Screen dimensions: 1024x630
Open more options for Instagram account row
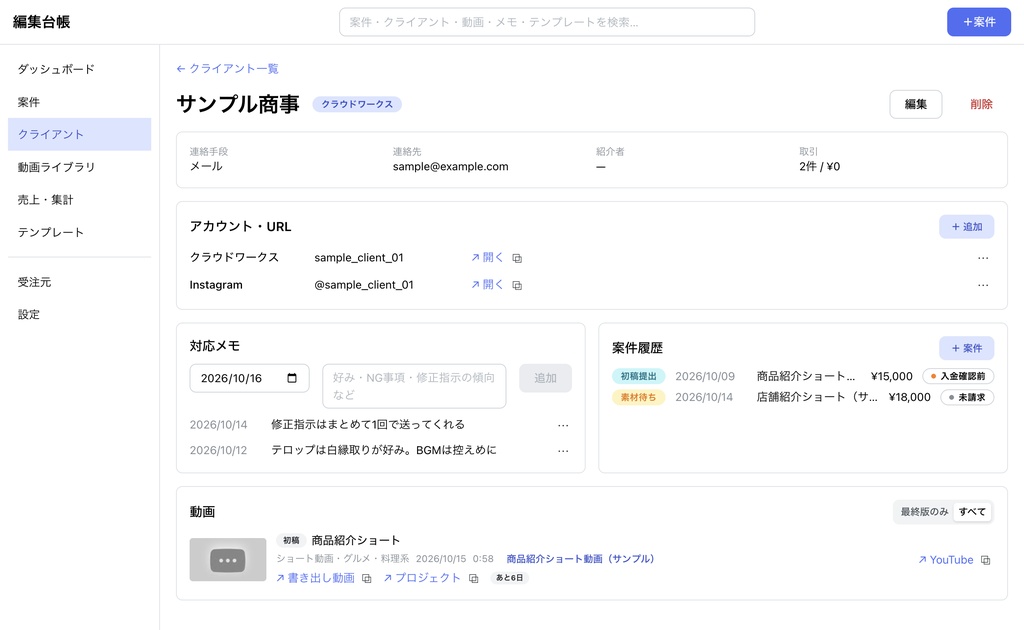pyautogui.click(x=983, y=285)
